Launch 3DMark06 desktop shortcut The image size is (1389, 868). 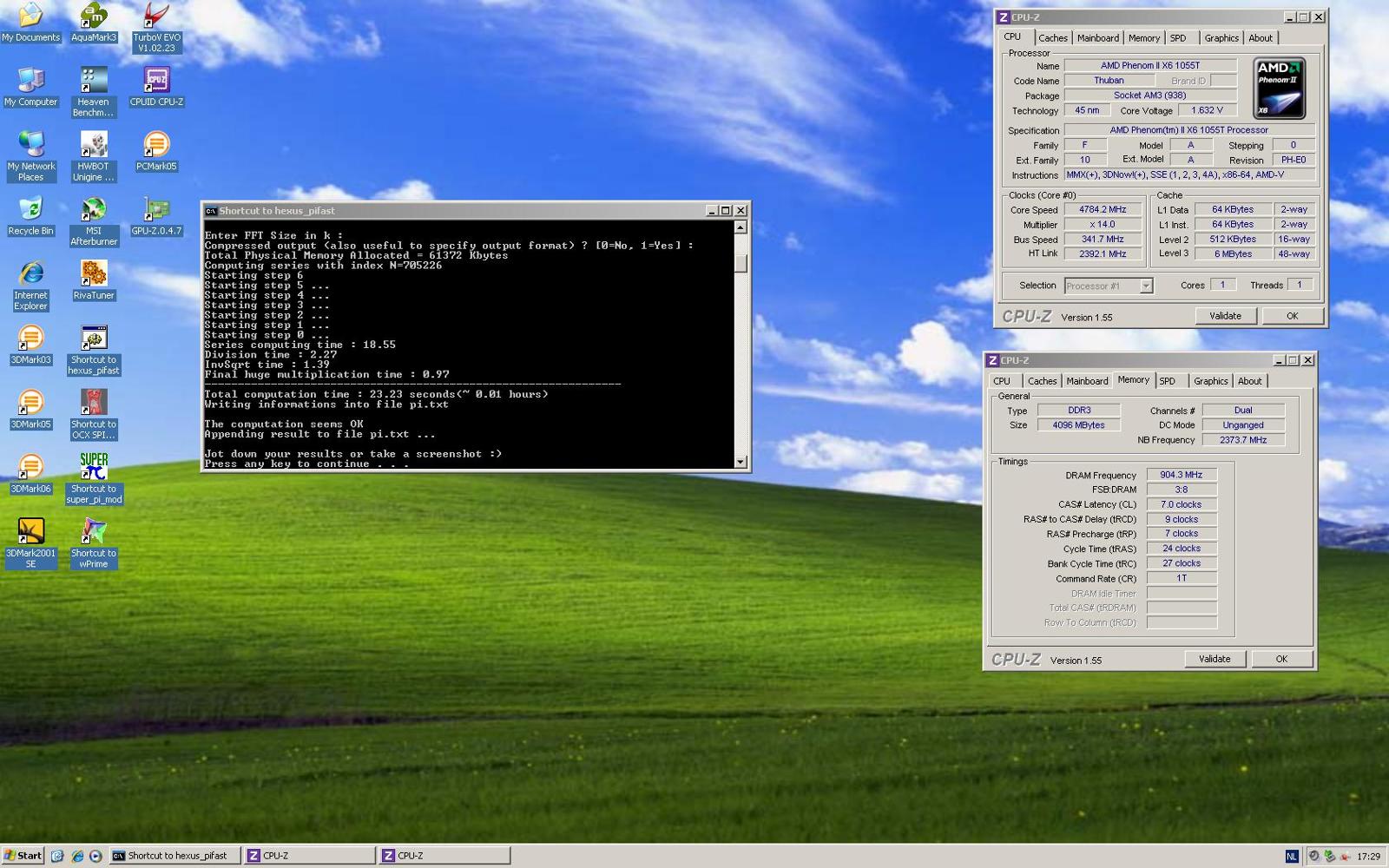point(30,474)
